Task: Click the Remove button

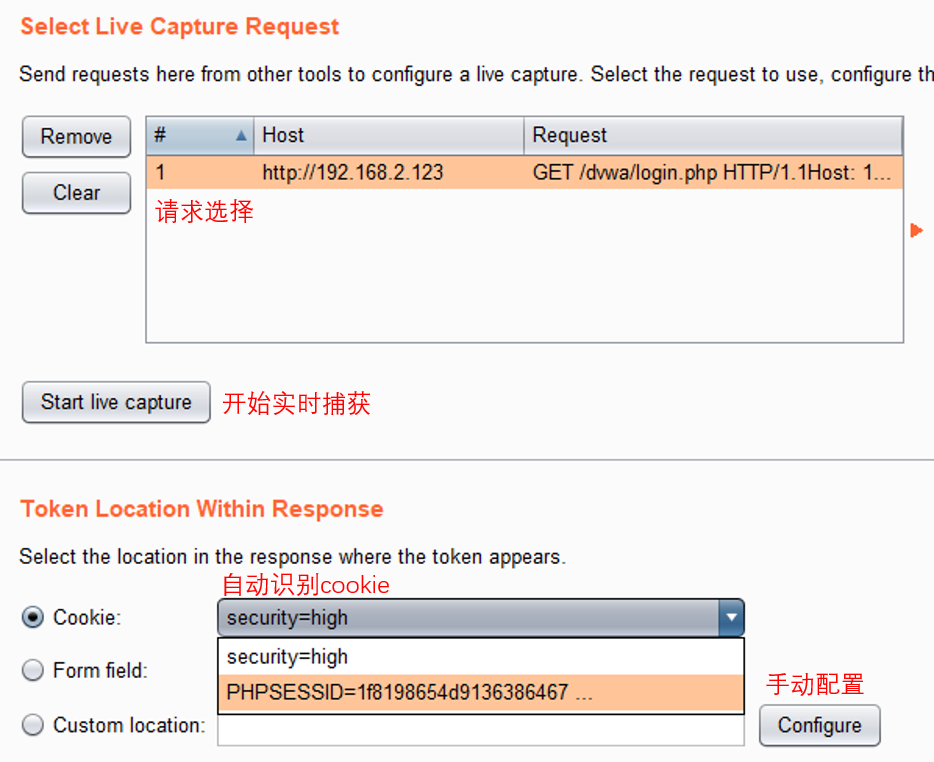Action: tap(76, 137)
